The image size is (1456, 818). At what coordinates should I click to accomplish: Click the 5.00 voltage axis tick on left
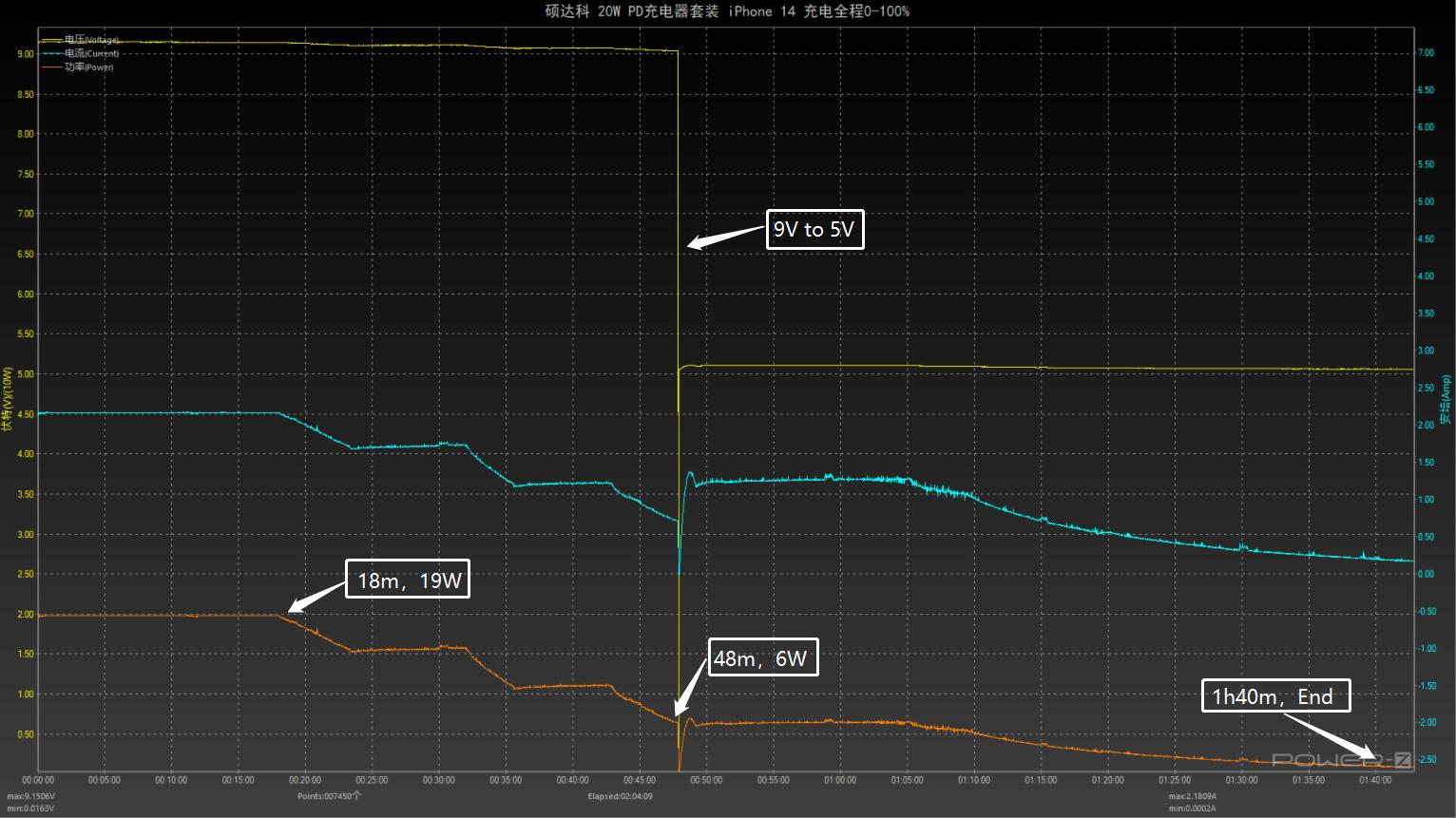point(26,374)
